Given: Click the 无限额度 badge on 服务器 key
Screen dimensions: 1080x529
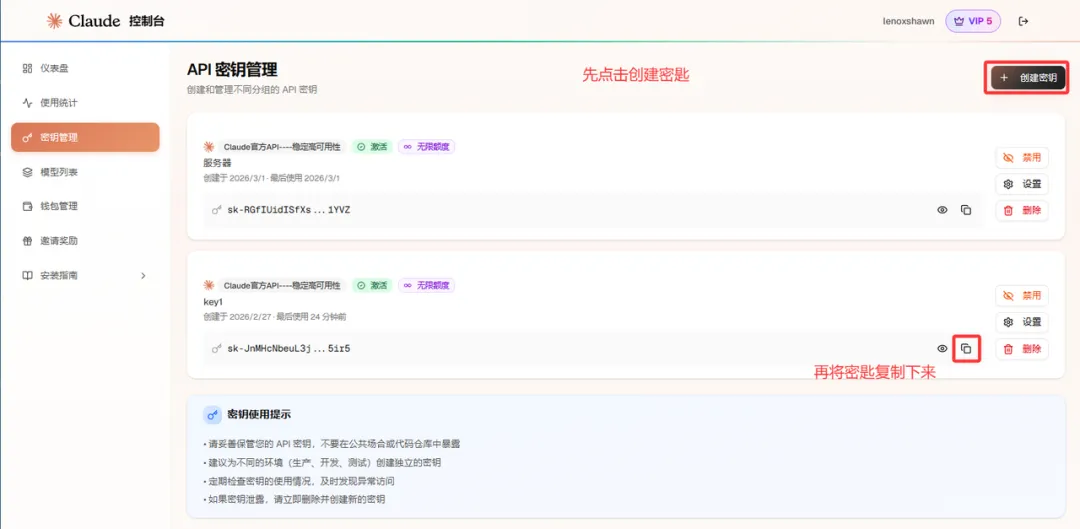Looking at the screenshot, I should 426,147.
